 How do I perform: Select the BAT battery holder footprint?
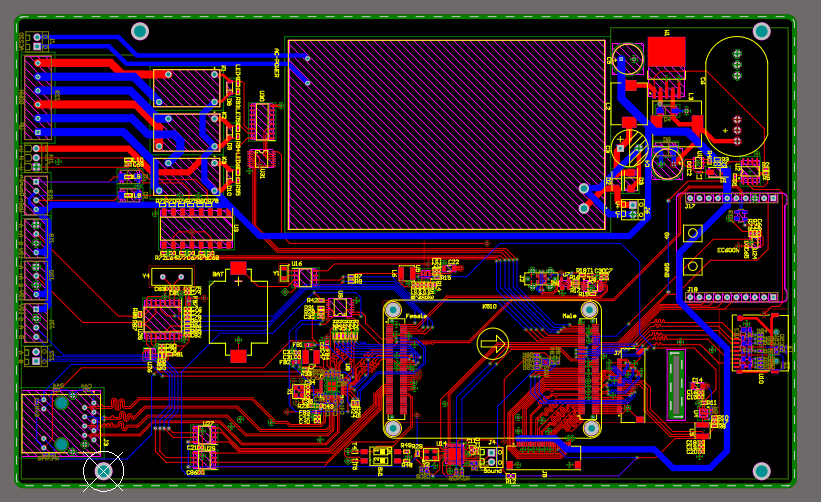(x=238, y=312)
